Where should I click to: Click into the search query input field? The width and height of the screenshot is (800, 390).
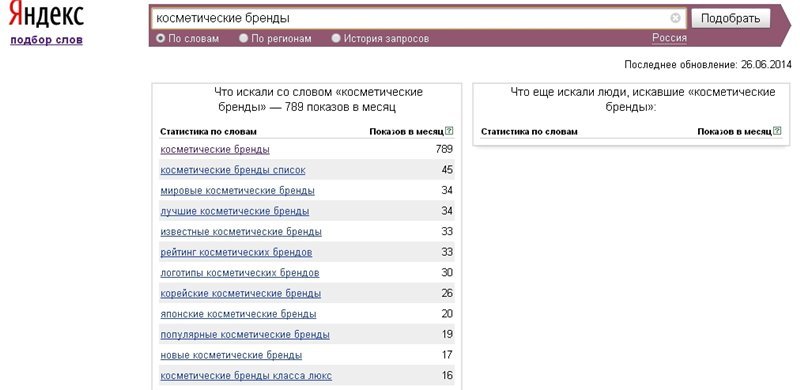point(411,18)
